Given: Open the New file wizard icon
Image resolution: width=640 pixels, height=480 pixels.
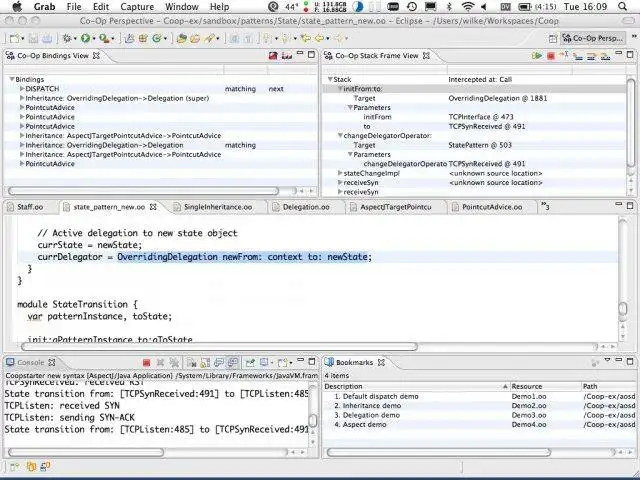Looking at the screenshot, I should pos(15,38).
